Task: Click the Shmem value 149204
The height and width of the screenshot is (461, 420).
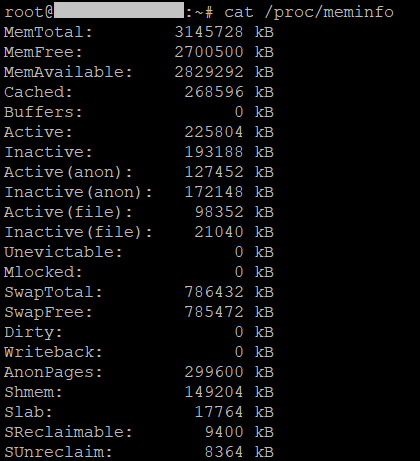Action: [214, 392]
